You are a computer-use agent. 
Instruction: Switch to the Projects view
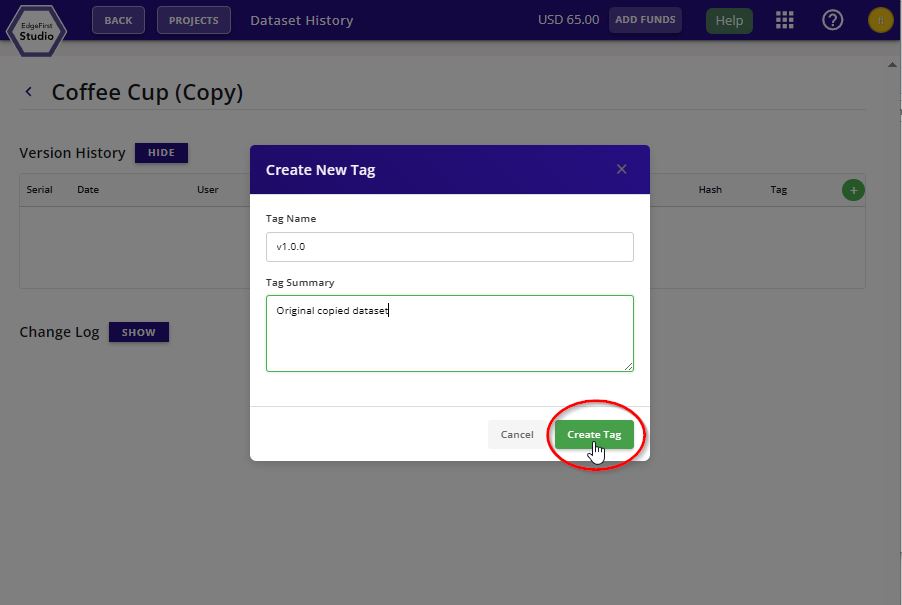click(x=193, y=19)
